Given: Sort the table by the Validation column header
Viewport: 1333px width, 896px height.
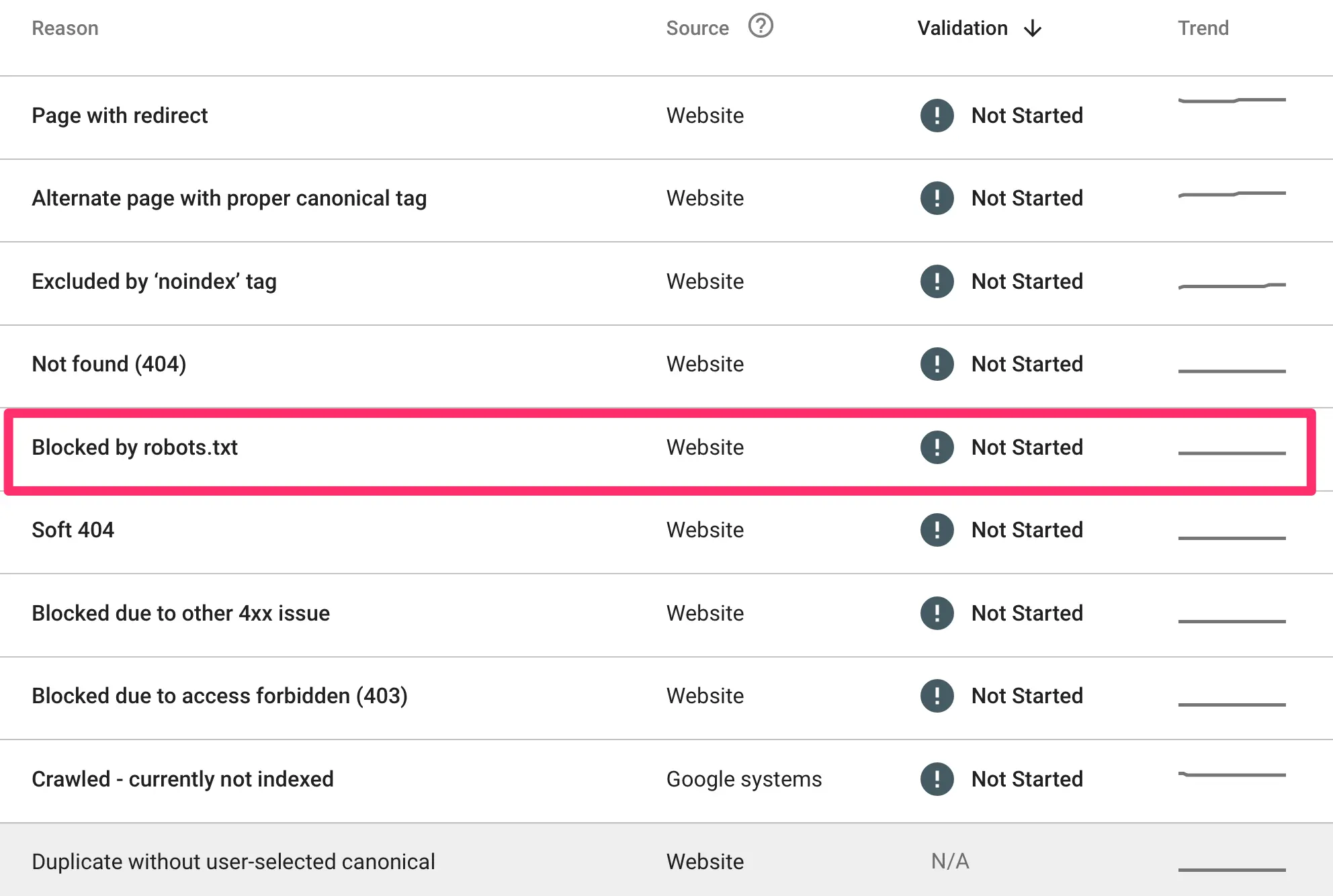Looking at the screenshot, I should tap(962, 28).
